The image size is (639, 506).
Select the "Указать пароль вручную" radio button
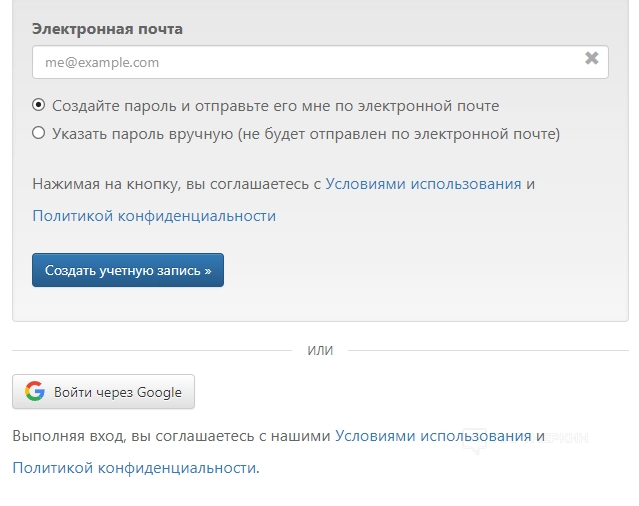point(38,133)
